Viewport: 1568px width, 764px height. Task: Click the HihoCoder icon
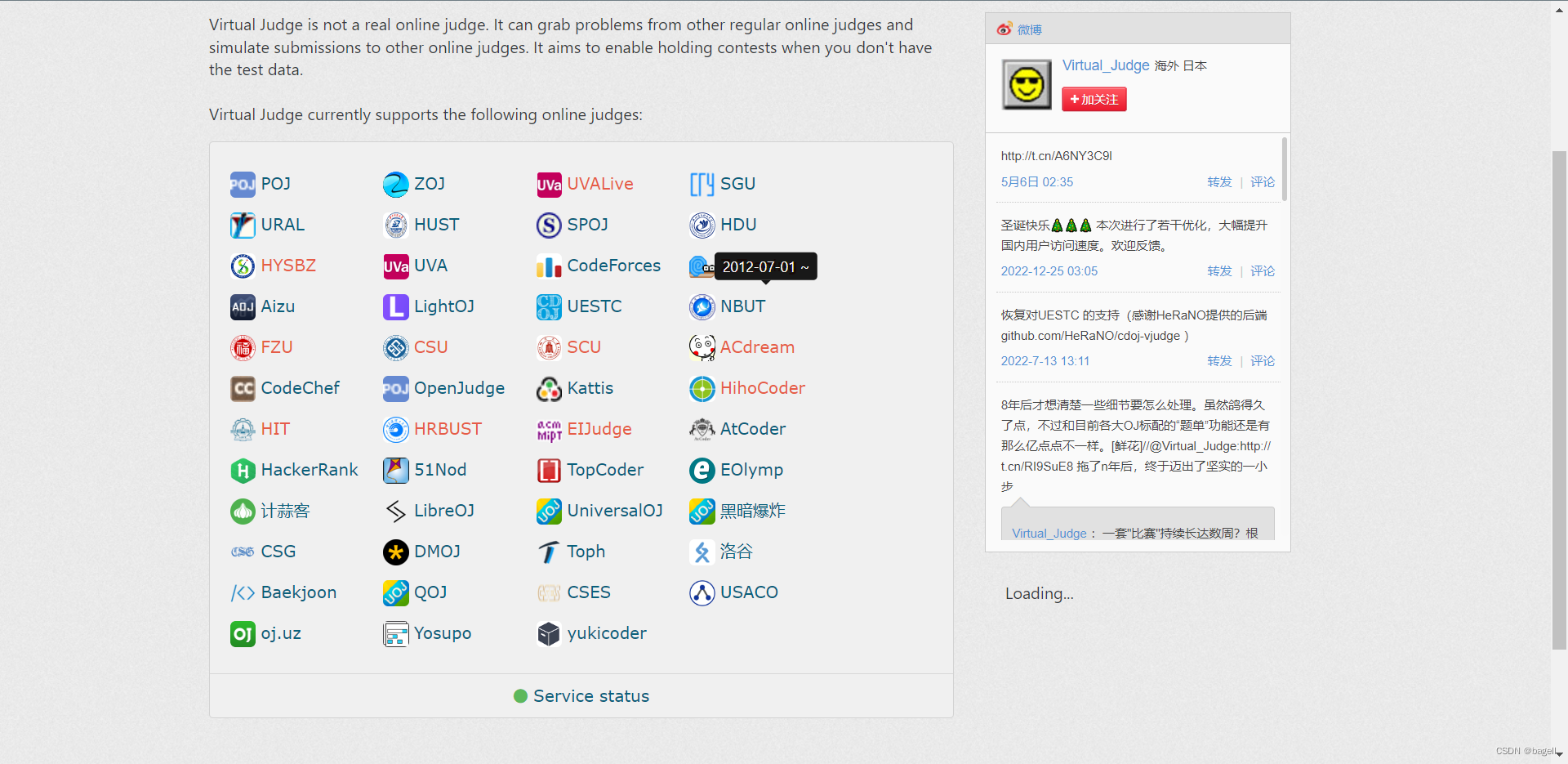tap(702, 388)
